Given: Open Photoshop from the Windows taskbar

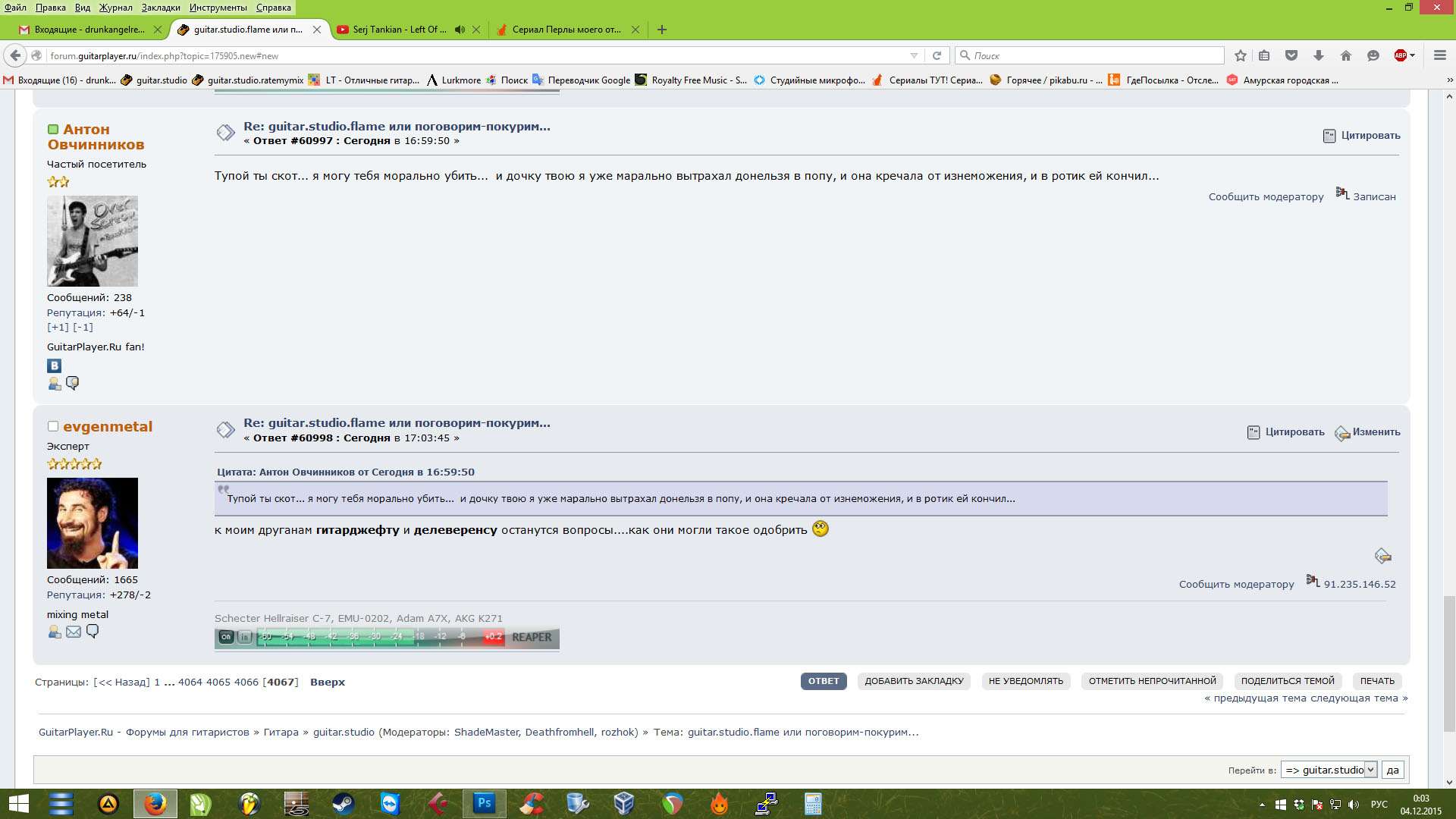Looking at the screenshot, I should pos(484,803).
